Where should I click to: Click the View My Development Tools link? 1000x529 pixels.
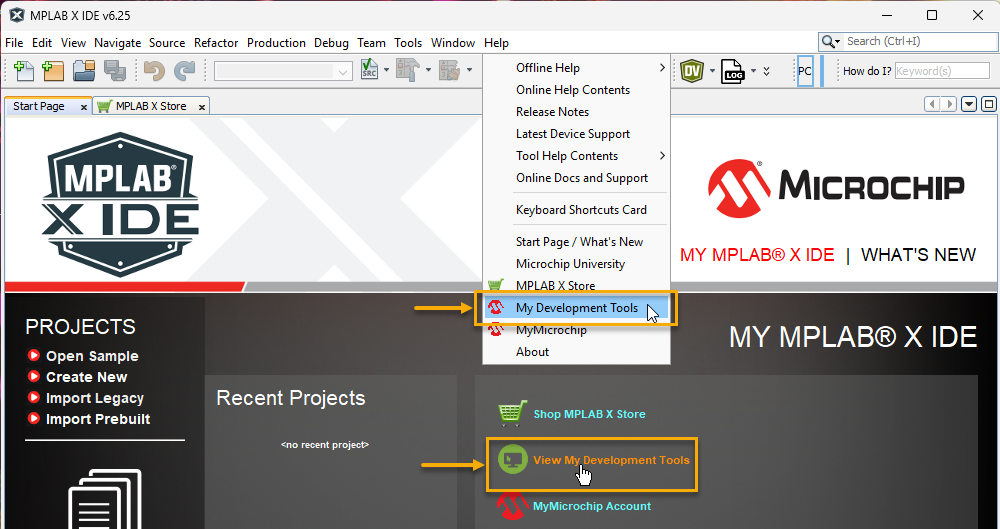coord(611,460)
